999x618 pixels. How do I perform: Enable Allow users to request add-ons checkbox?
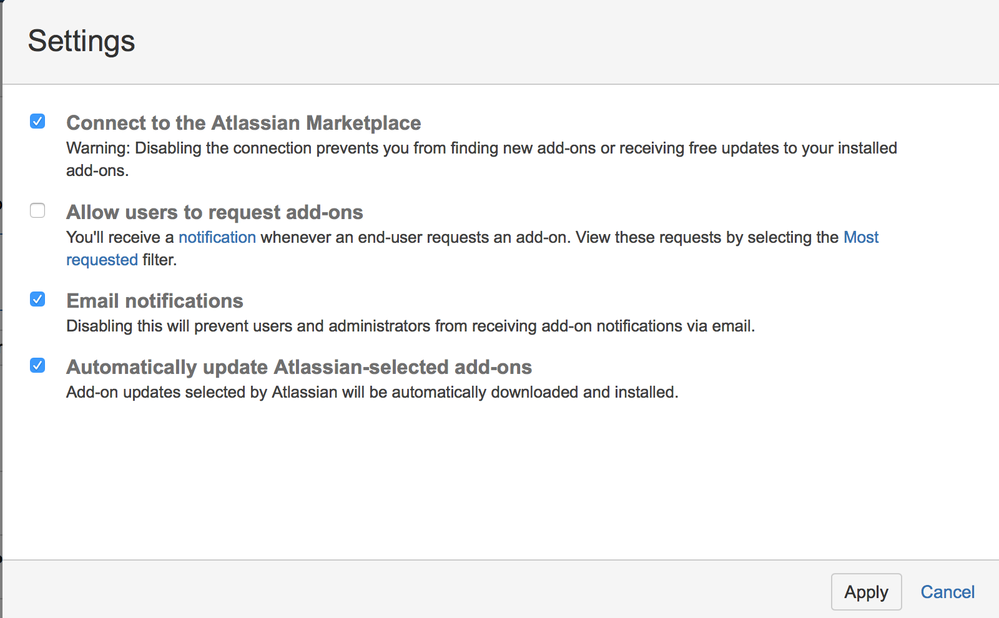[x=38, y=210]
